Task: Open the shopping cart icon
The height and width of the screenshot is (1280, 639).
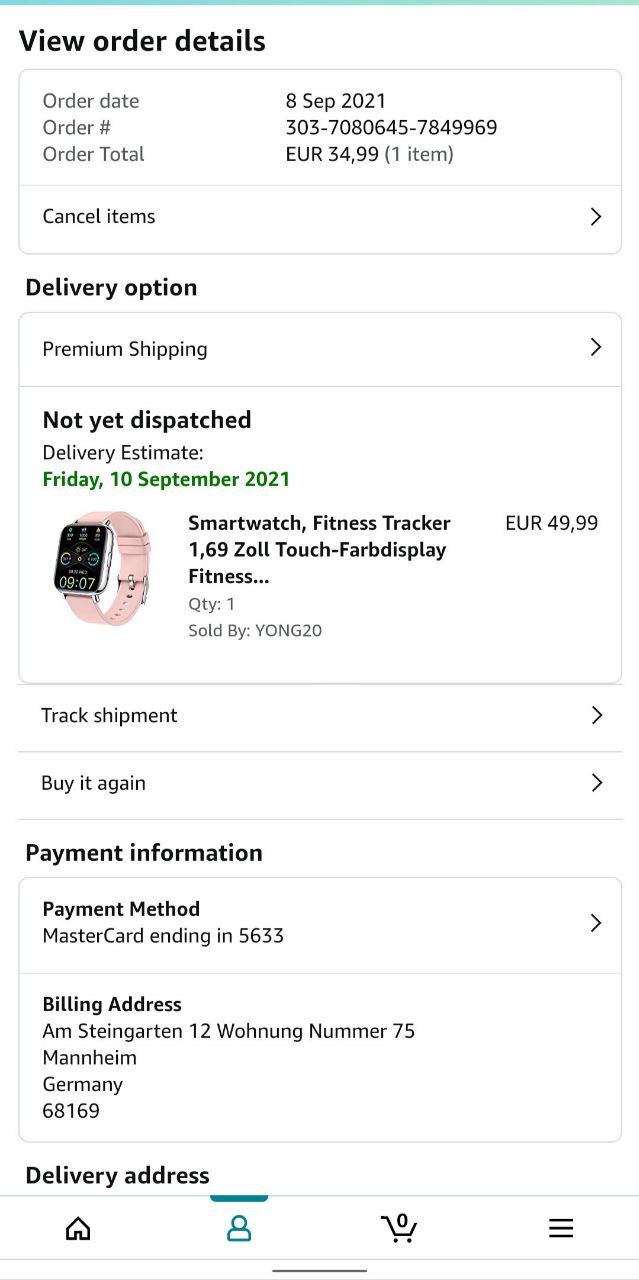Action: pos(399,1227)
